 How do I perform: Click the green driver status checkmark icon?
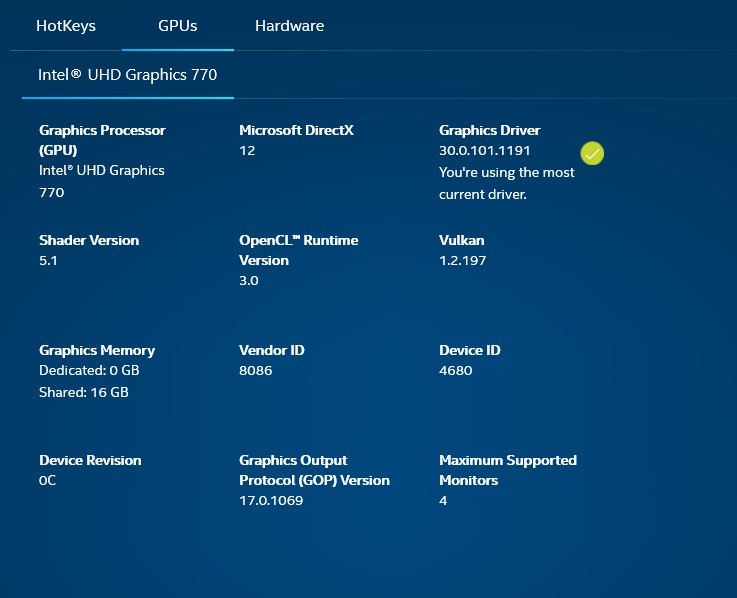pyautogui.click(x=592, y=153)
